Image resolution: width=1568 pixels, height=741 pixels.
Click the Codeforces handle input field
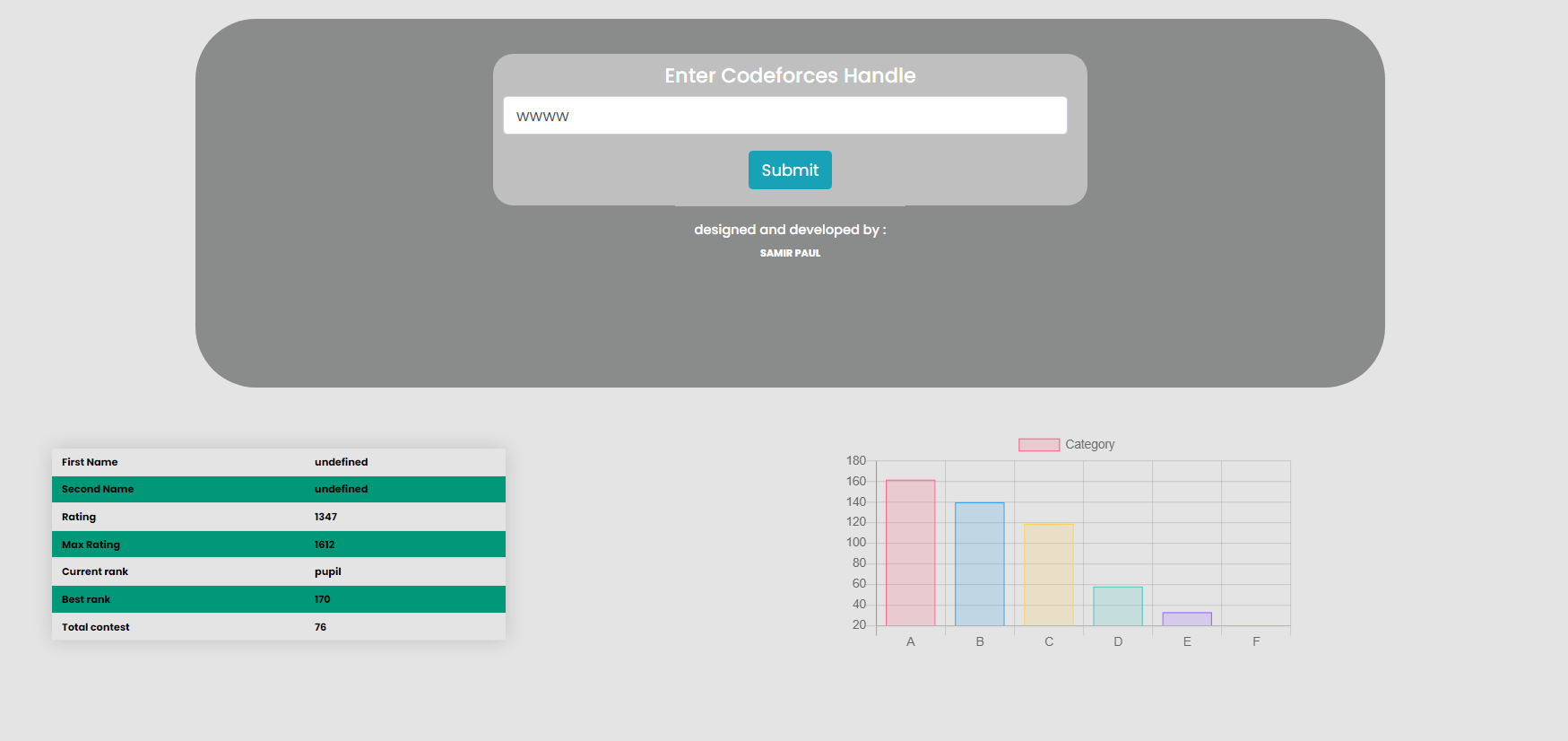click(x=785, y=116)
